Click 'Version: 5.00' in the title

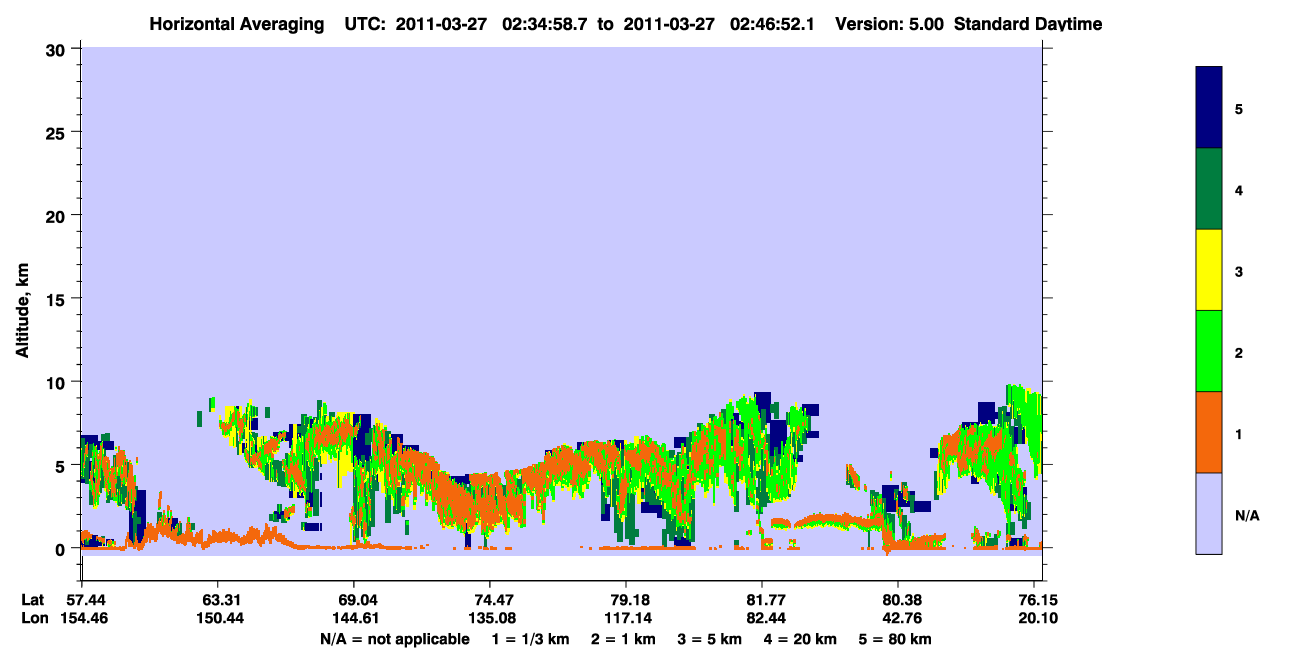(891, 24)
